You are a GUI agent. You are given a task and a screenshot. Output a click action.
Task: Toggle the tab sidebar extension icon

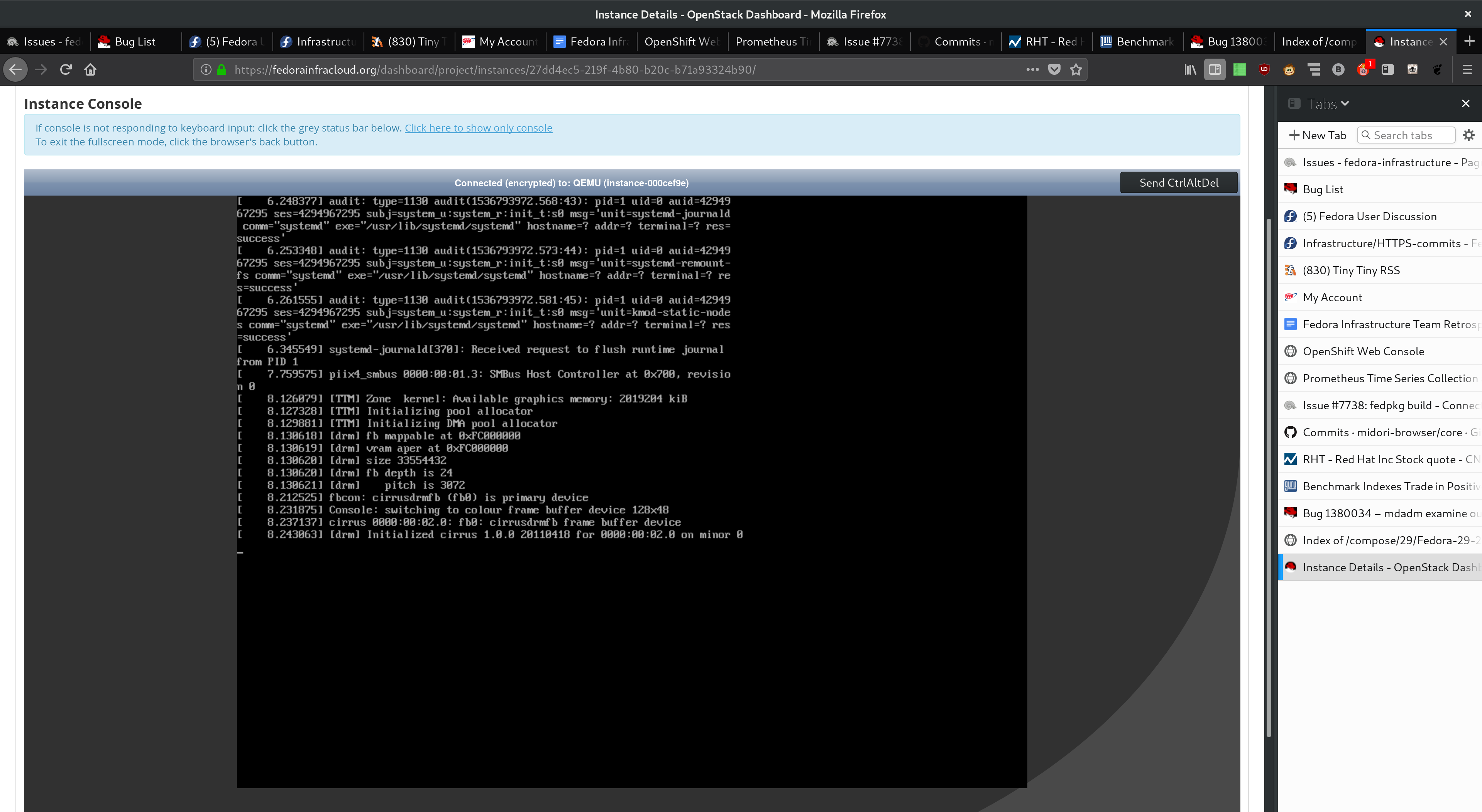pos(1388,69)
